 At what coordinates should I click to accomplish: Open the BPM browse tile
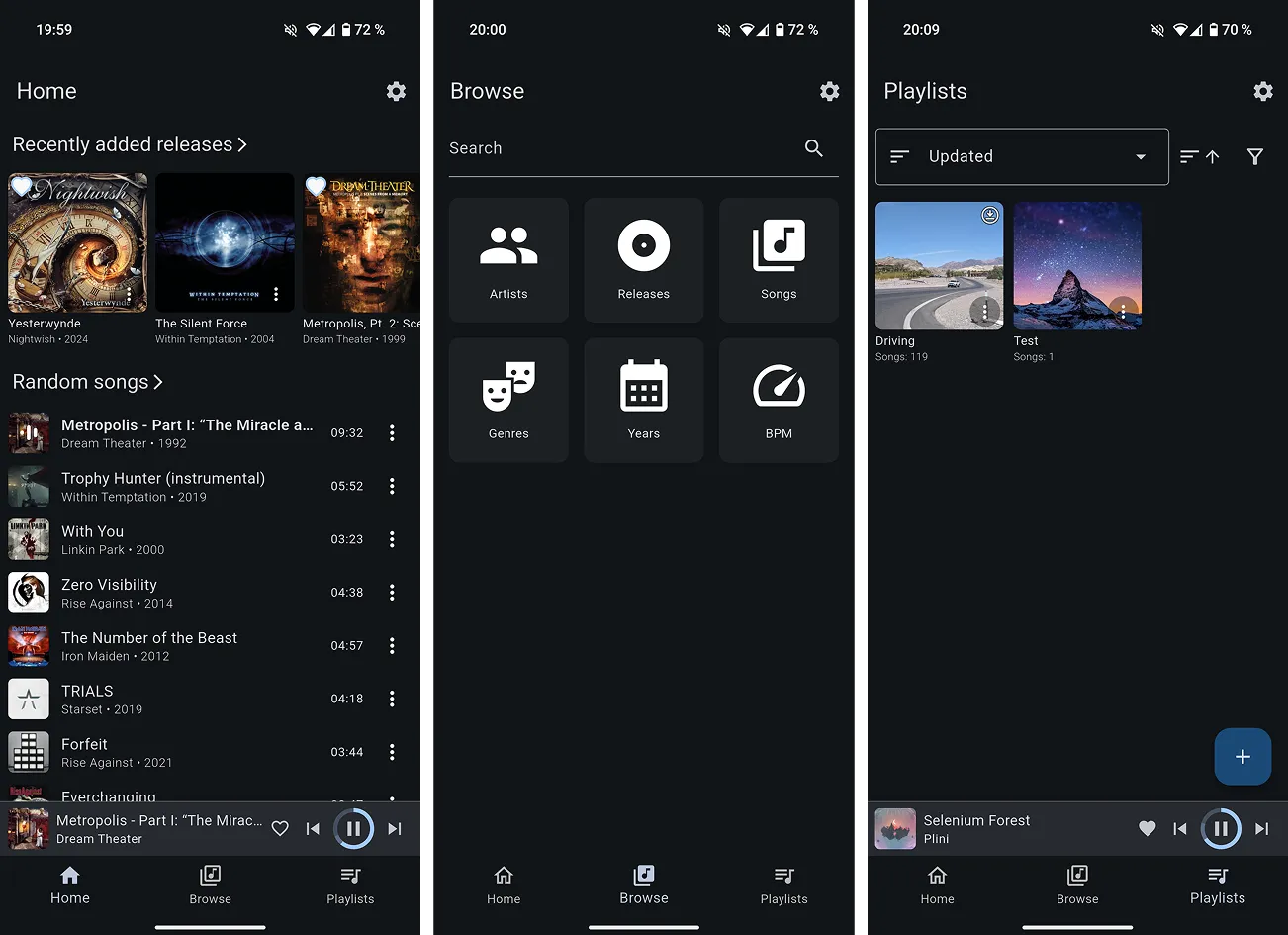tap(779, 400)
